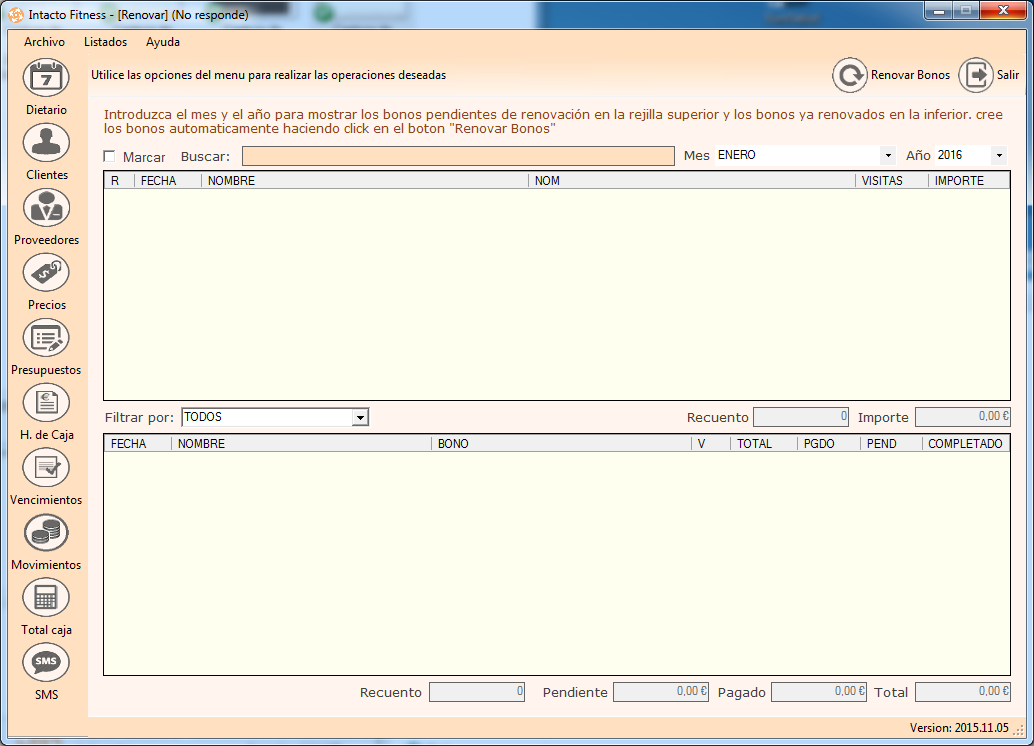Open the SMS messaging icon

tap(46, 662)
